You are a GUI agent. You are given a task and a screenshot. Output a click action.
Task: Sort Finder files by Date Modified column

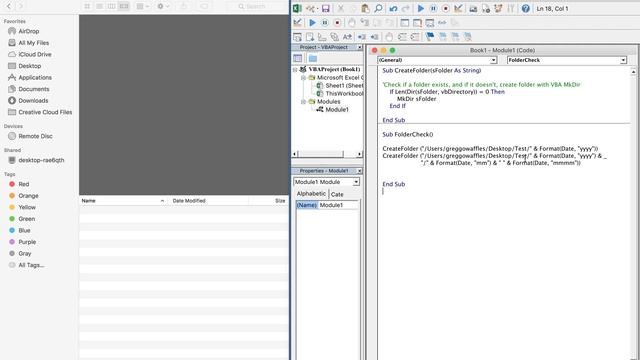coord(208,201)
